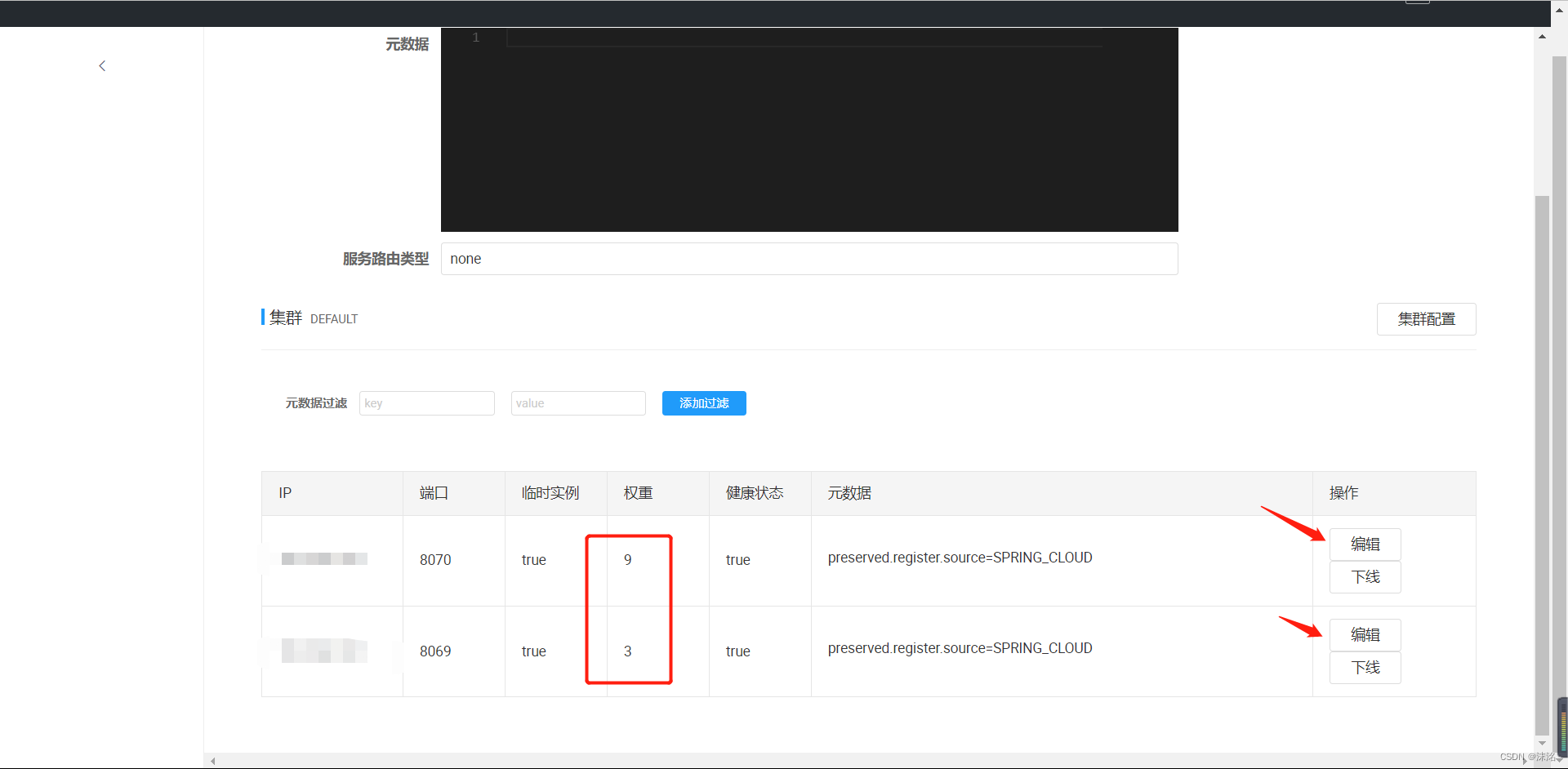1568x769 pixels.
Task: Click the vertical scrollbar thumb
Action: coord(1542,465)
